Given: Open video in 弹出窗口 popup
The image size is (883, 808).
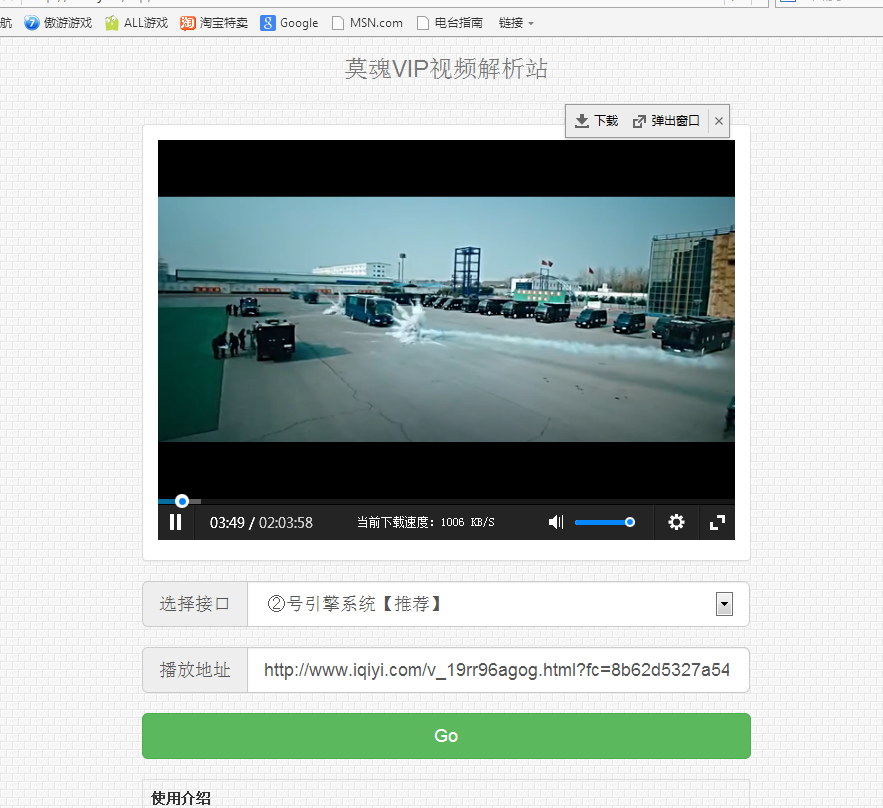Looking at the screenshot, I should [666, 121].
